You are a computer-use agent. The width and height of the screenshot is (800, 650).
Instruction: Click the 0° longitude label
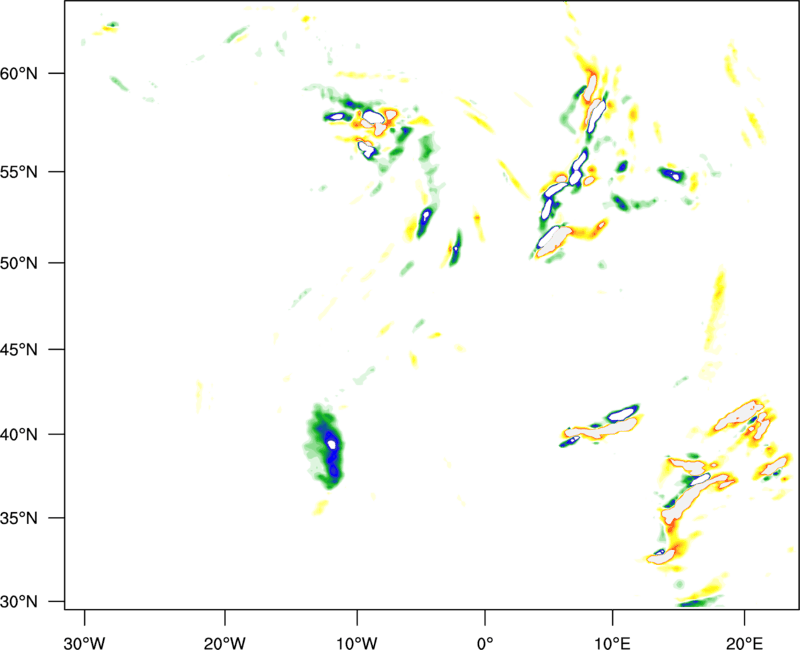(x=485, y=643)
